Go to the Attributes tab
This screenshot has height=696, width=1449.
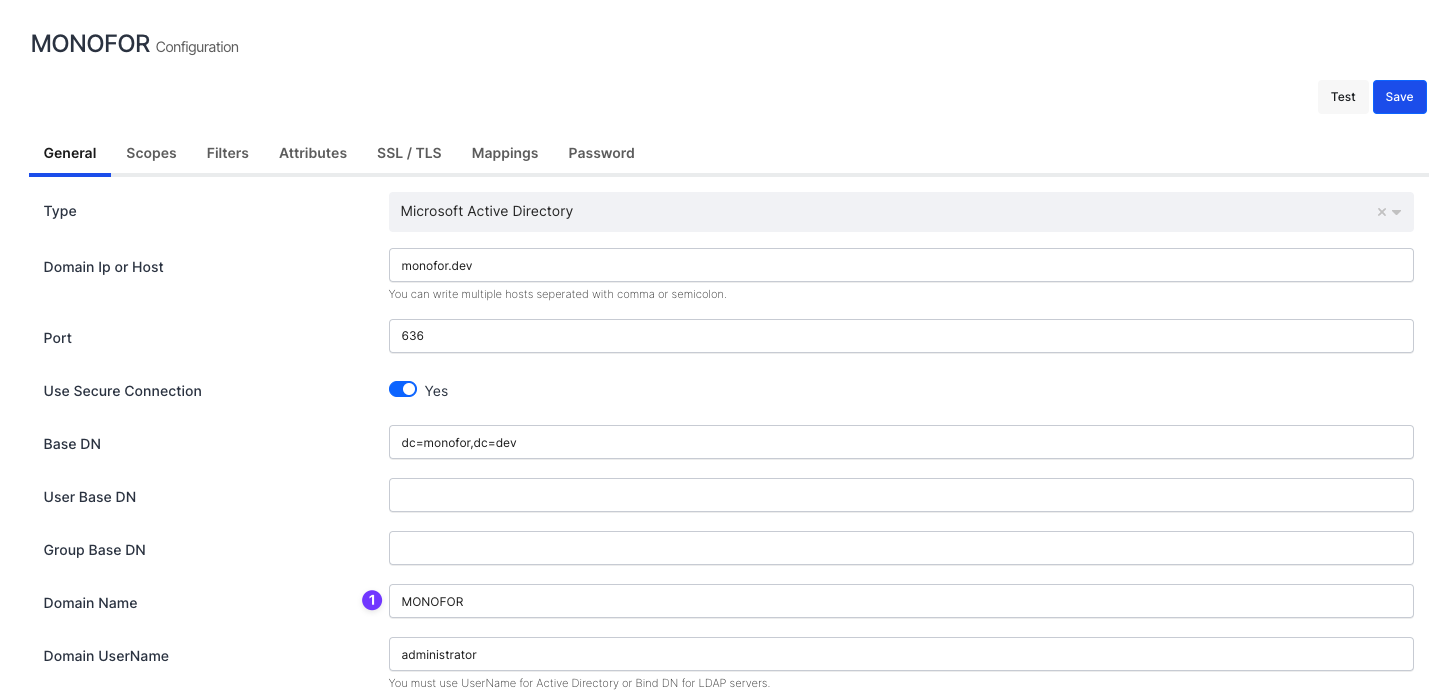pos(313,153)
